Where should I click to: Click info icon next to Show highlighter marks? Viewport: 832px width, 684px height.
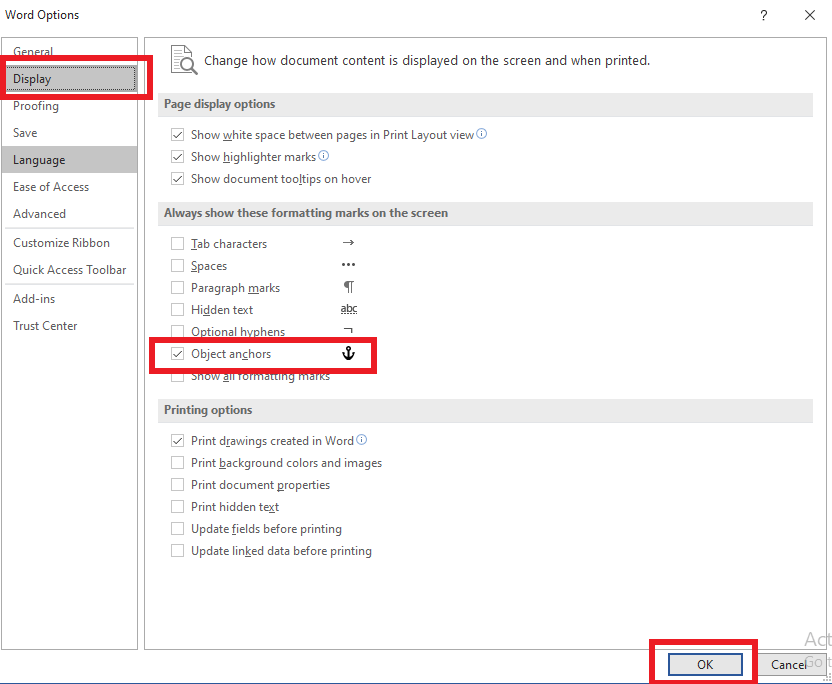(324, 156)
